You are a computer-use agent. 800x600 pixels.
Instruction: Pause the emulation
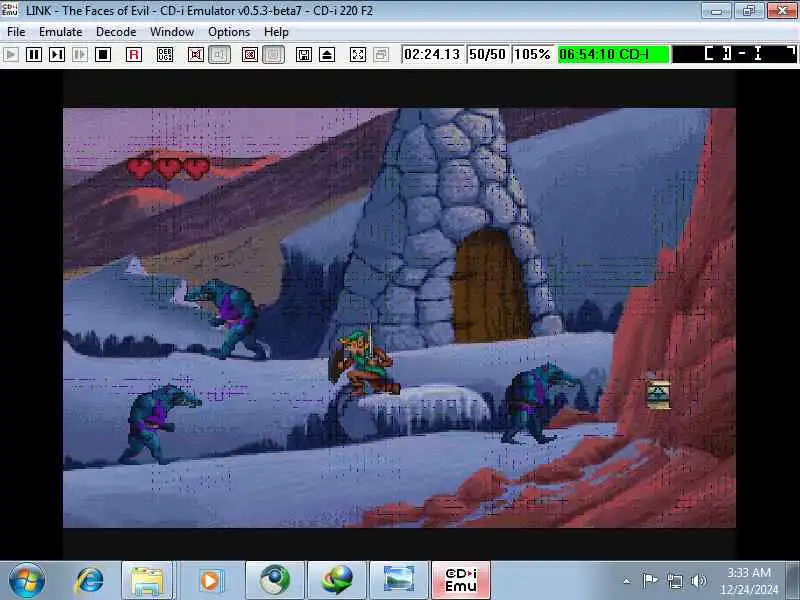coord(34,55)
